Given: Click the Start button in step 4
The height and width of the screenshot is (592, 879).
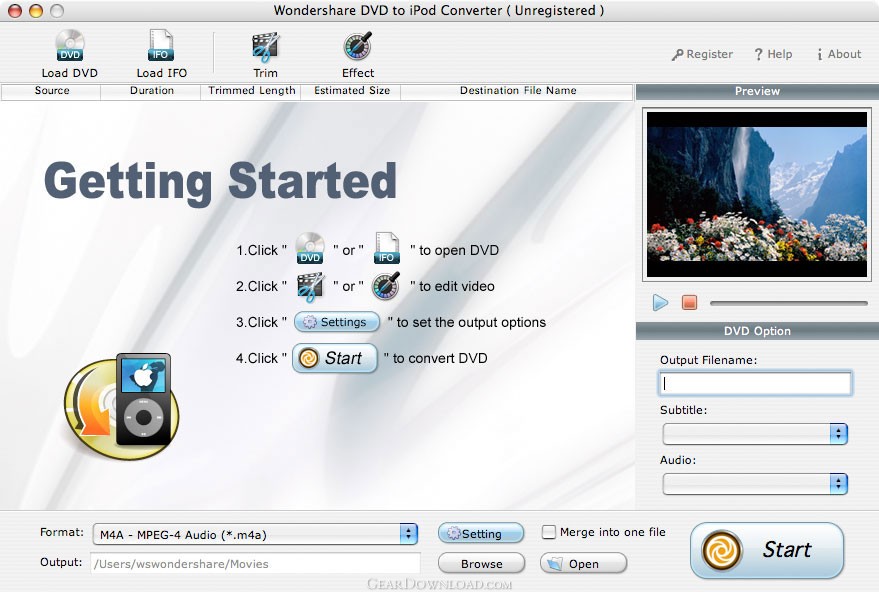Looking at the screenshot, I should pos(335,358).
